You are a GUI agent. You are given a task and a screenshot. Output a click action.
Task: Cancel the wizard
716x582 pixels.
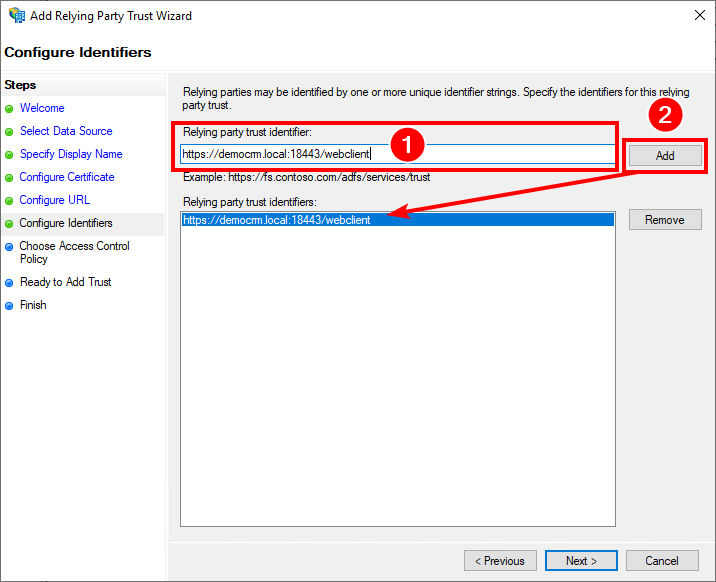(662, 561)
